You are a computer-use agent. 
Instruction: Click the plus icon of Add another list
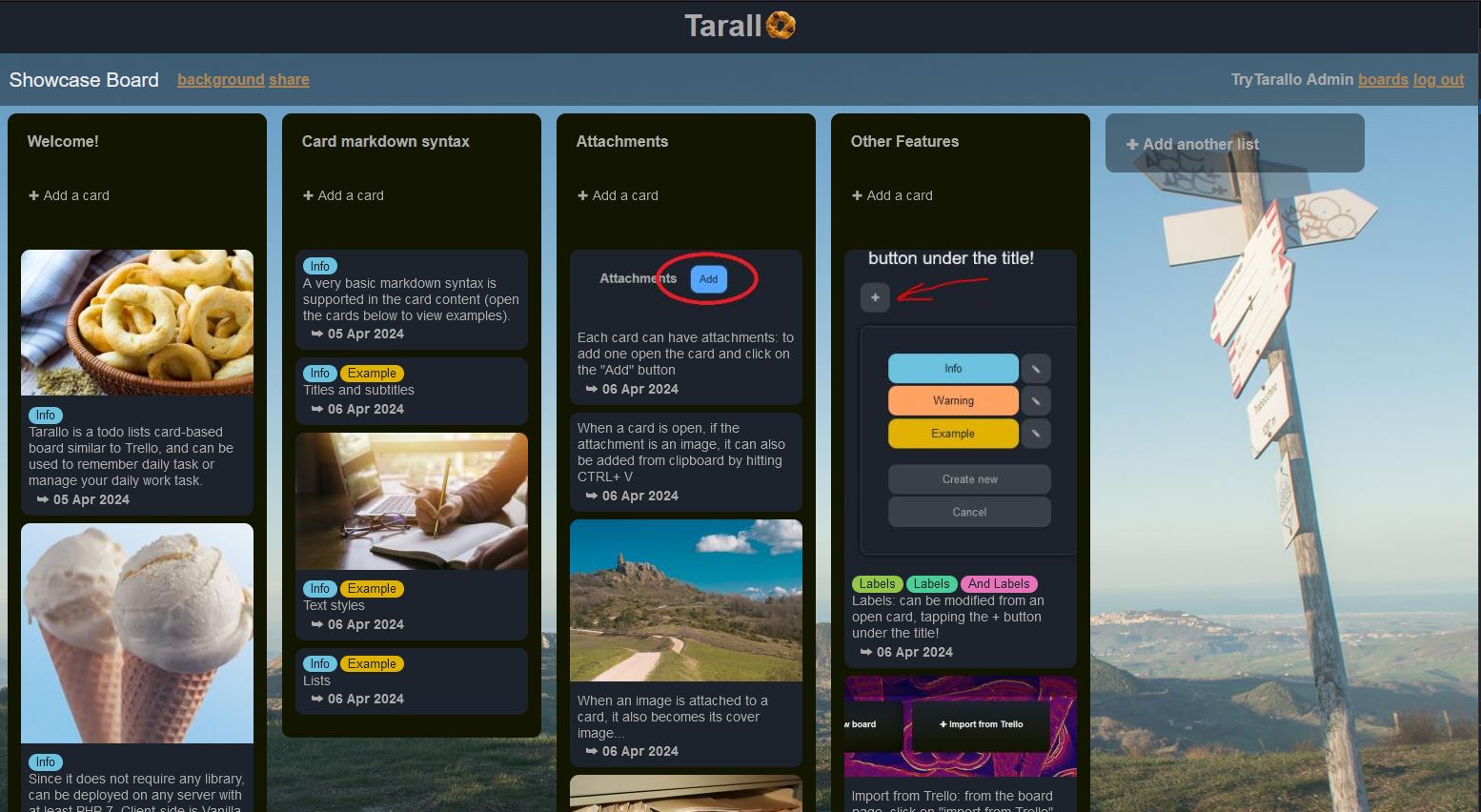[x=1132, y=145]
